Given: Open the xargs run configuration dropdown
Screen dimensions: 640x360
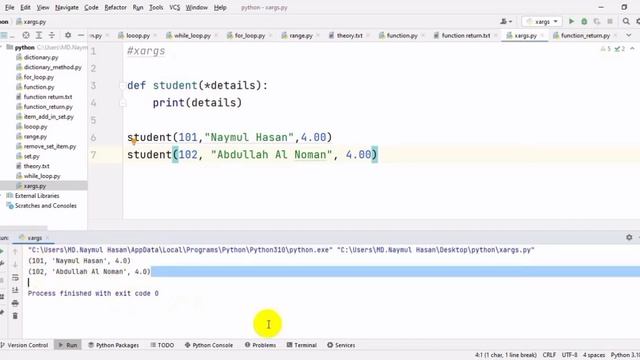Looking at the screenshot, I should 542,21.
